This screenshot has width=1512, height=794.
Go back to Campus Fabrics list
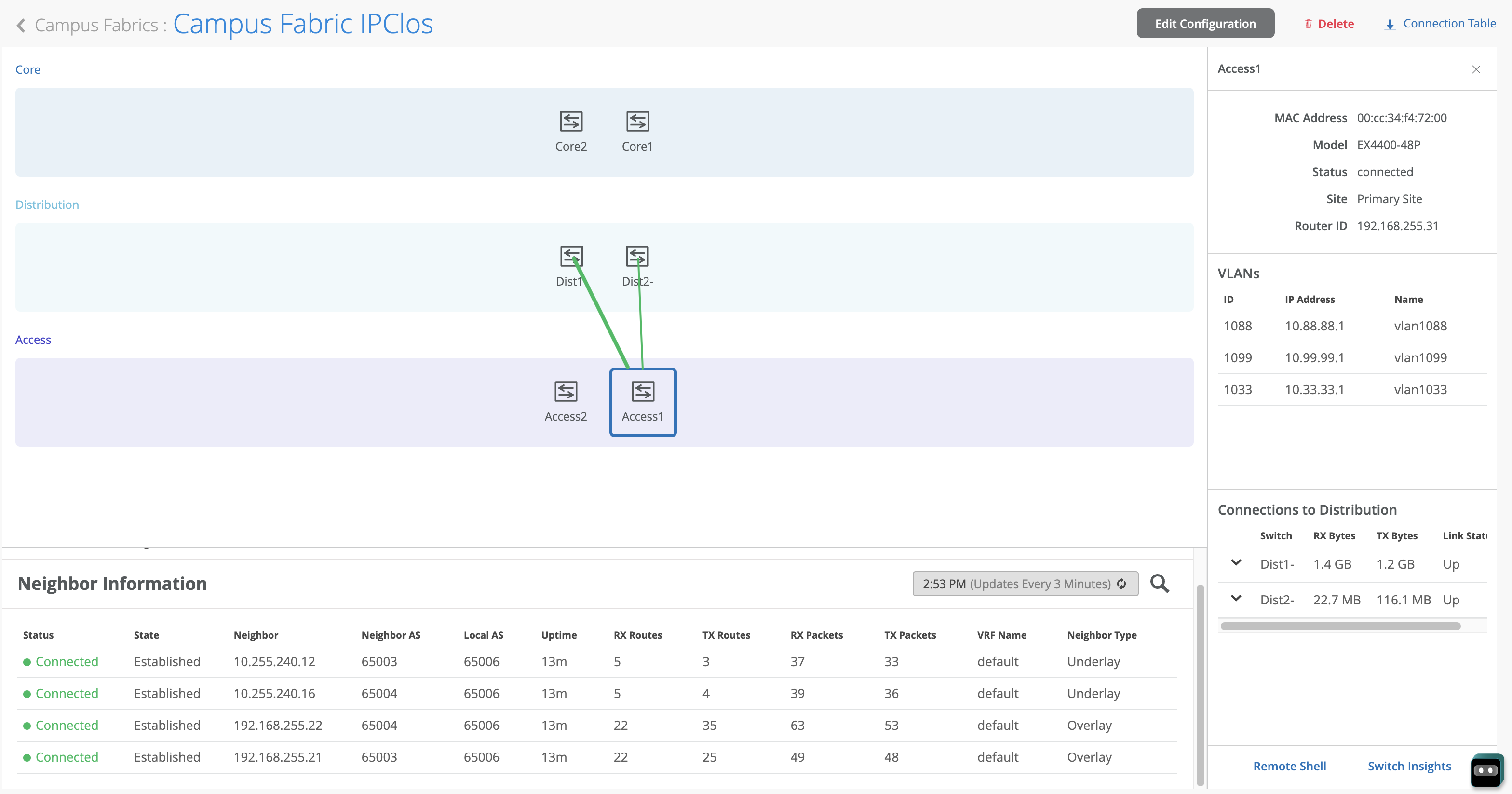pos(21,25)
